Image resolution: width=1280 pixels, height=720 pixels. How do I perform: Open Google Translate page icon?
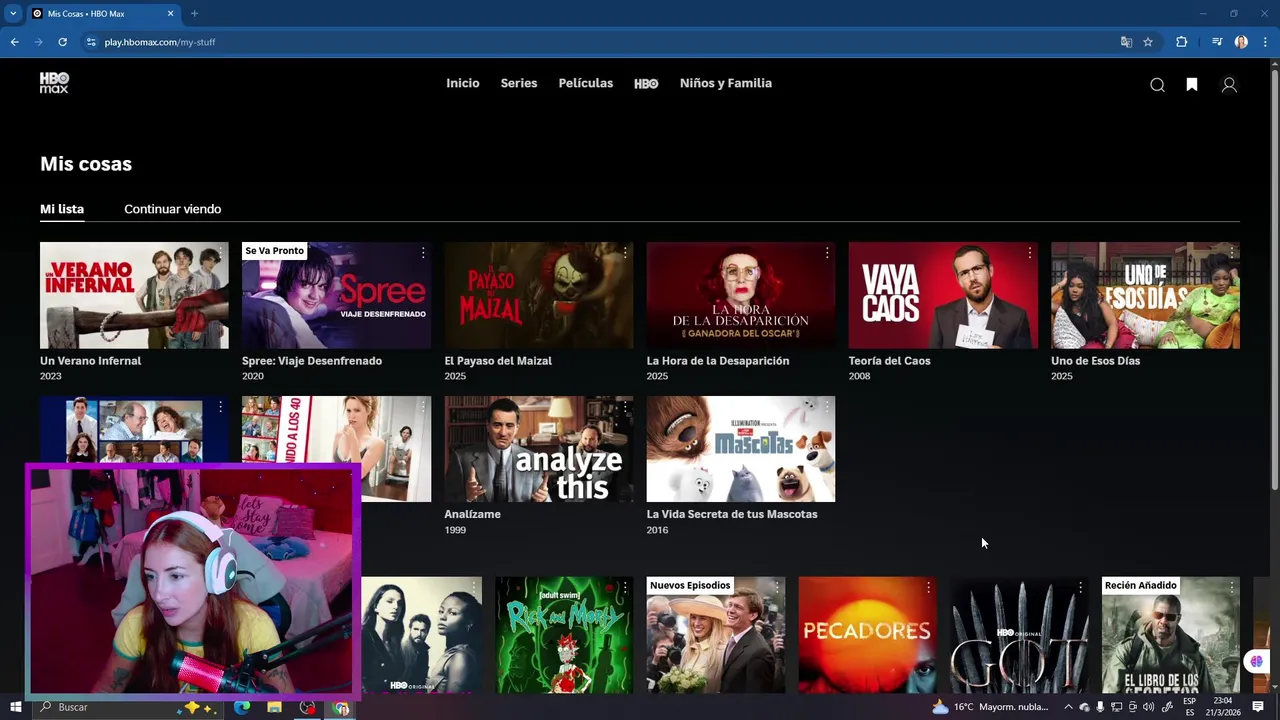1126,42
